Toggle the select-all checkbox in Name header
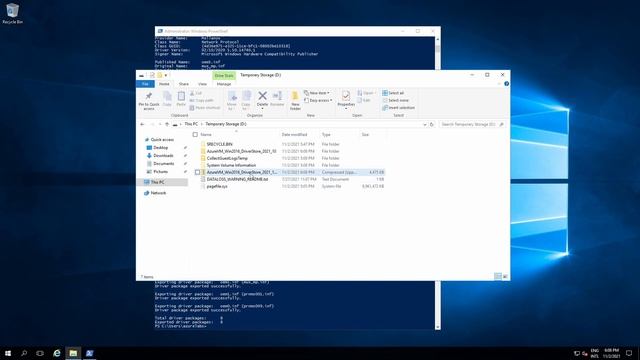 click(195, 134)
